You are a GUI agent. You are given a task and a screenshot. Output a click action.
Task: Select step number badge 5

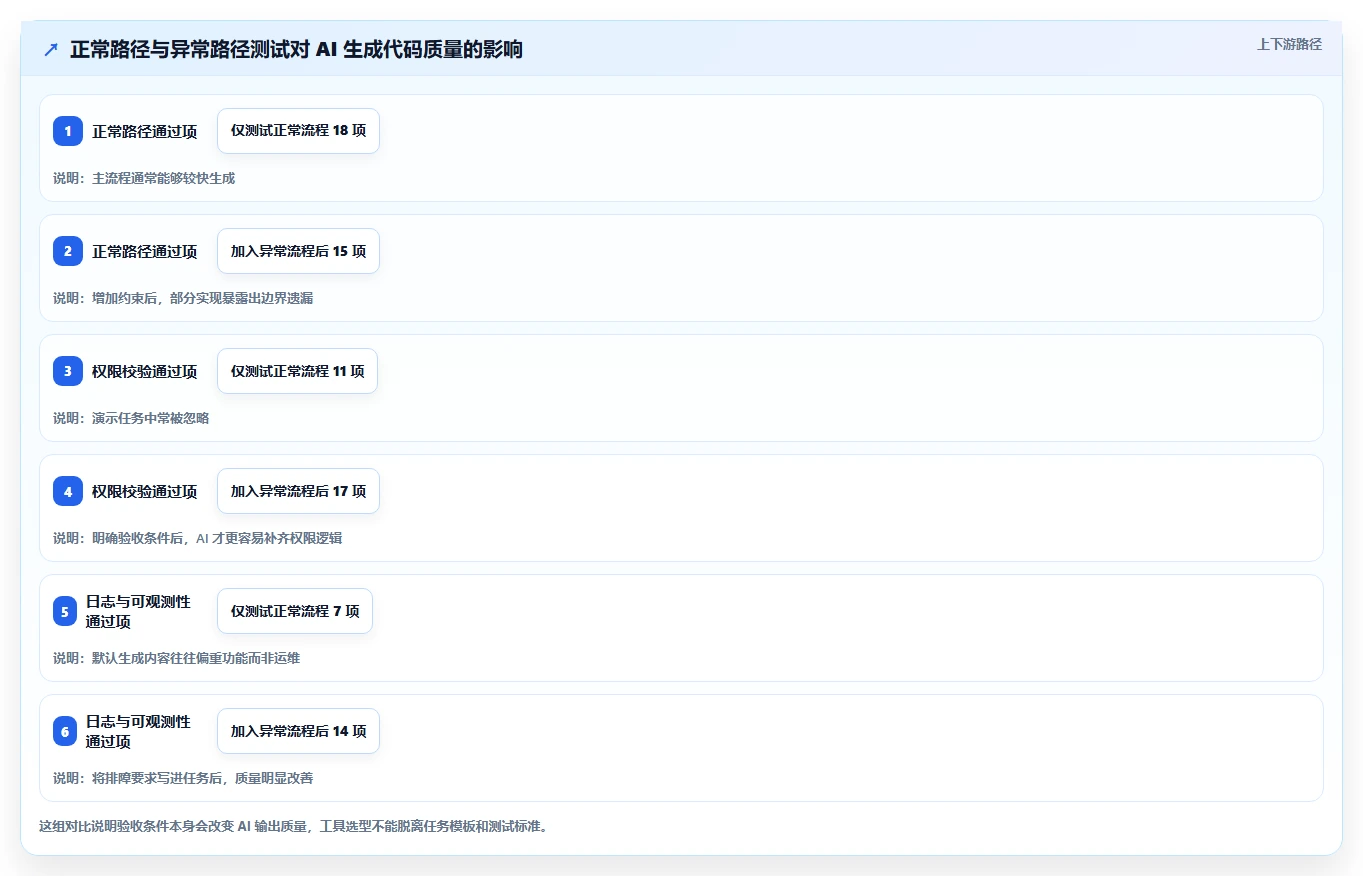(x=65, y=611)
